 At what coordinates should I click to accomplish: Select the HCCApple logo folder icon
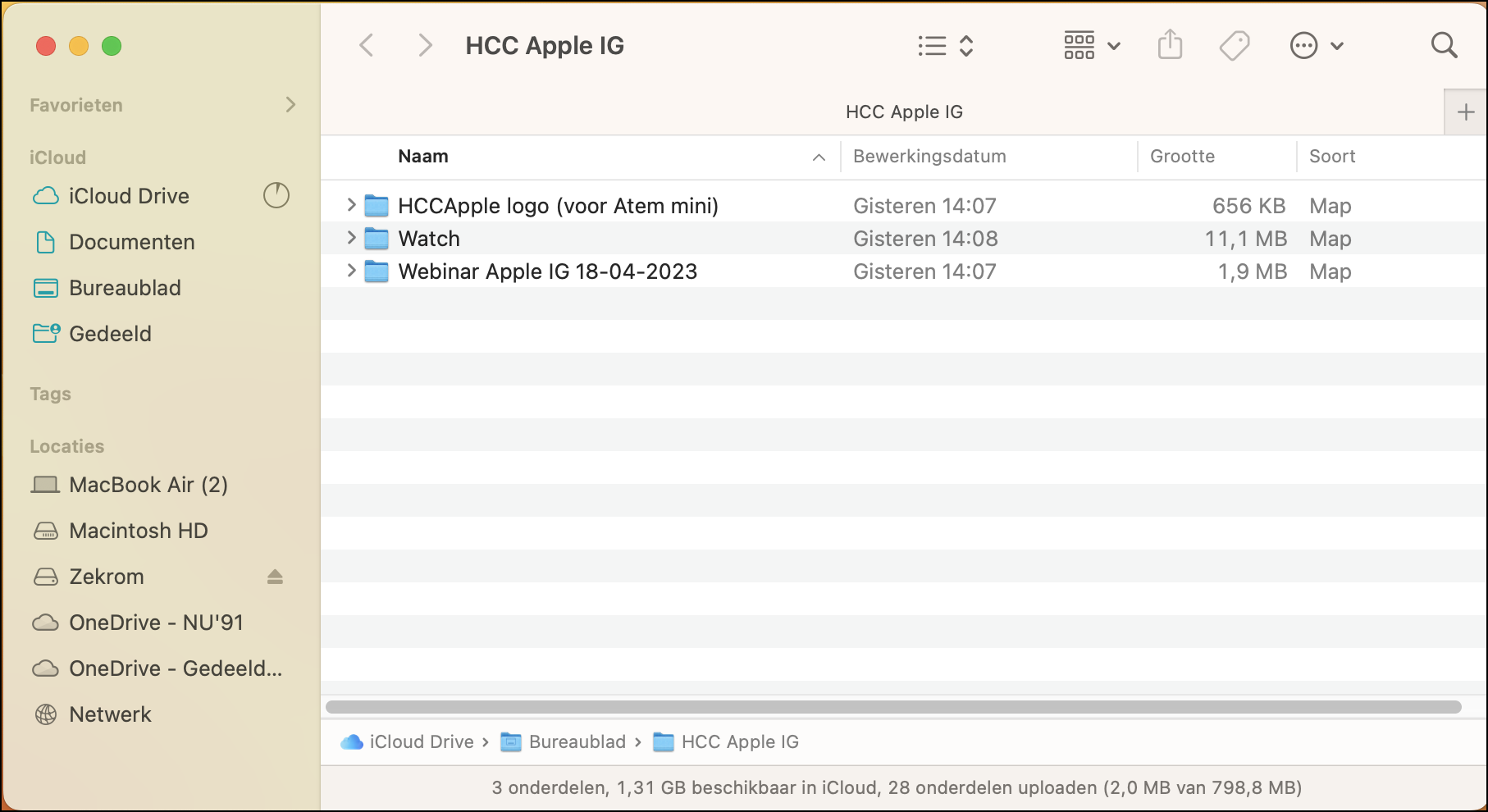tap(377, 205)
